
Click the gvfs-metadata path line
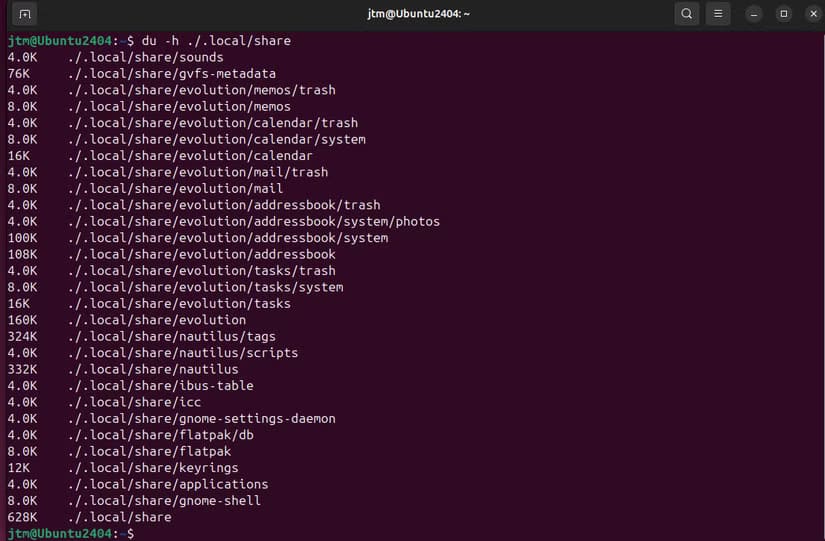click(172, 74)
